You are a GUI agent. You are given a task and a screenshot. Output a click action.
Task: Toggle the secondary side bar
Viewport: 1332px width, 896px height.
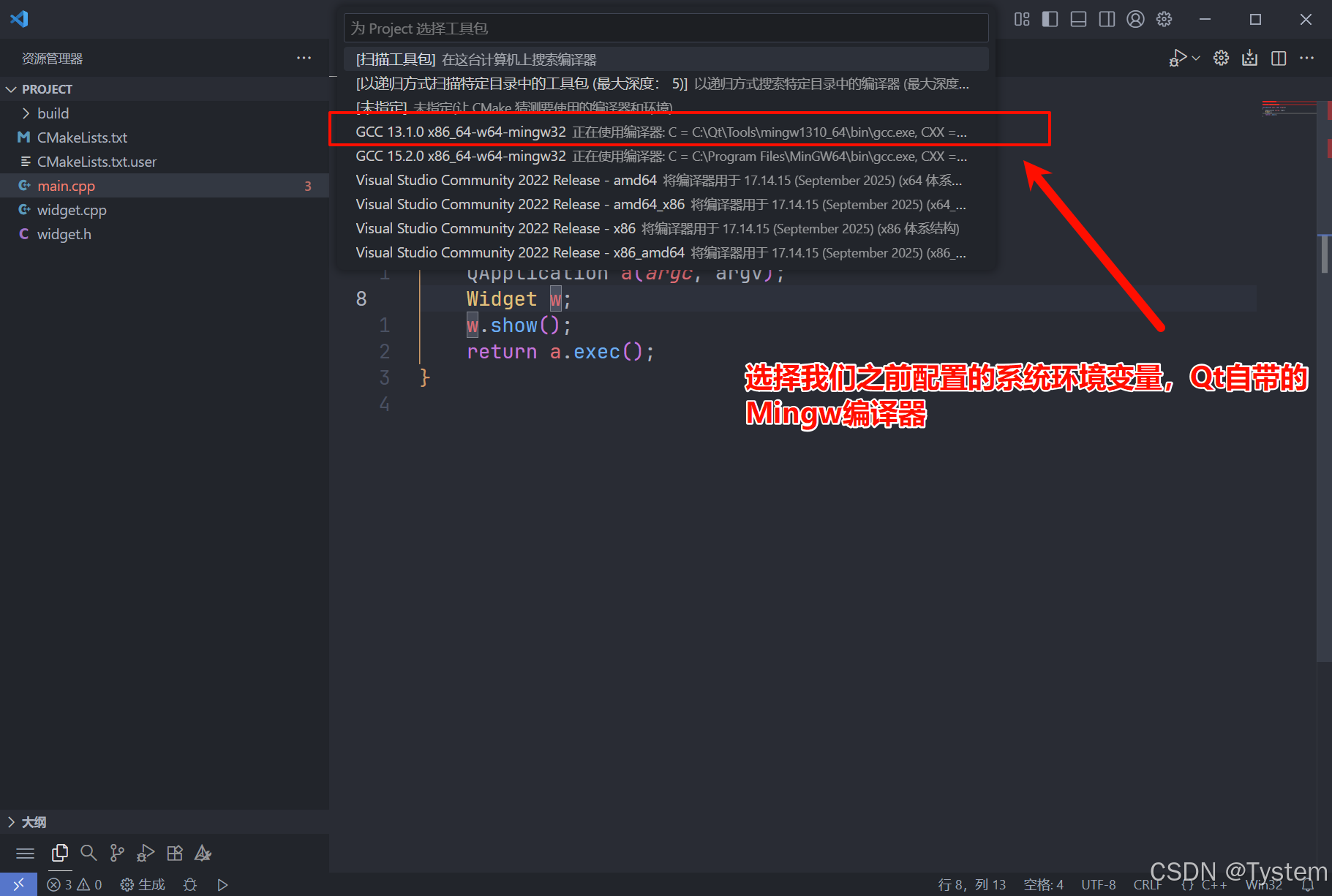pos(1107,19)
